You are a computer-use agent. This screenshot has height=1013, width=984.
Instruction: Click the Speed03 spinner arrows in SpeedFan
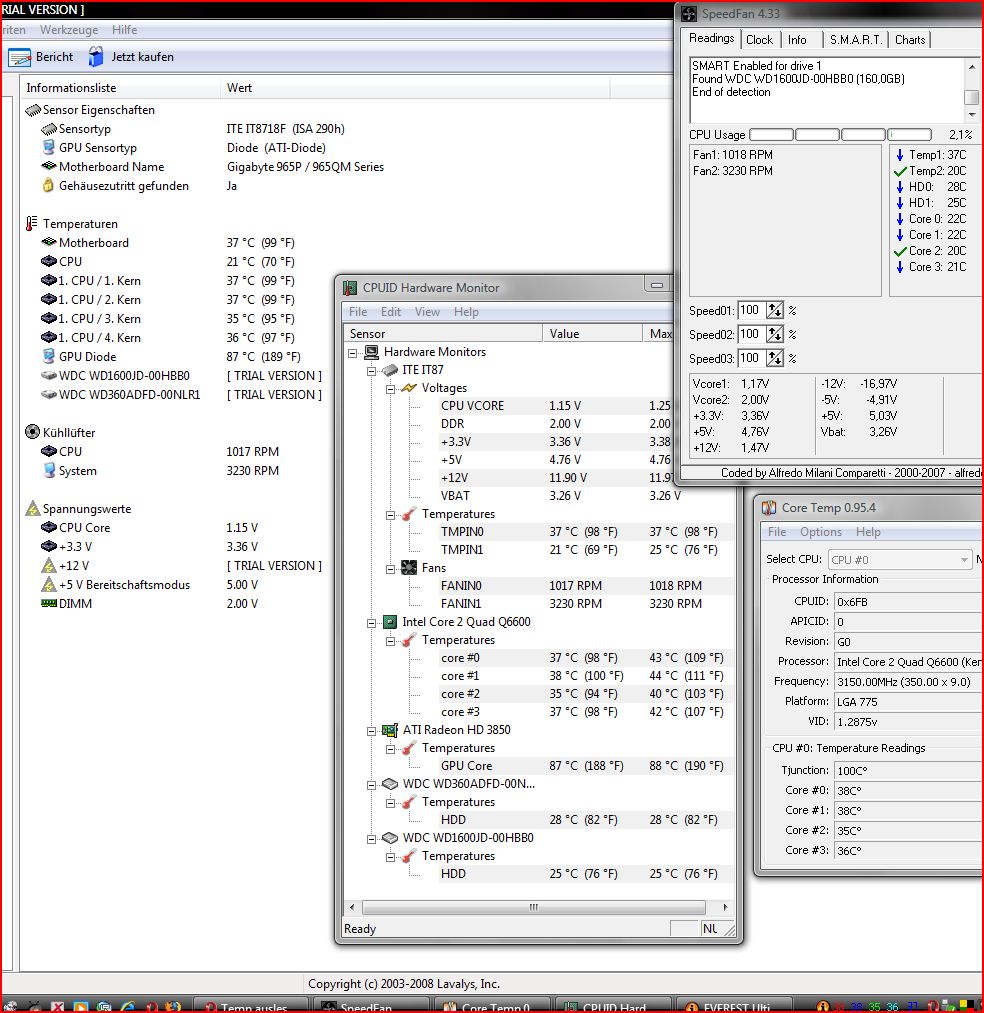(775, 358)
